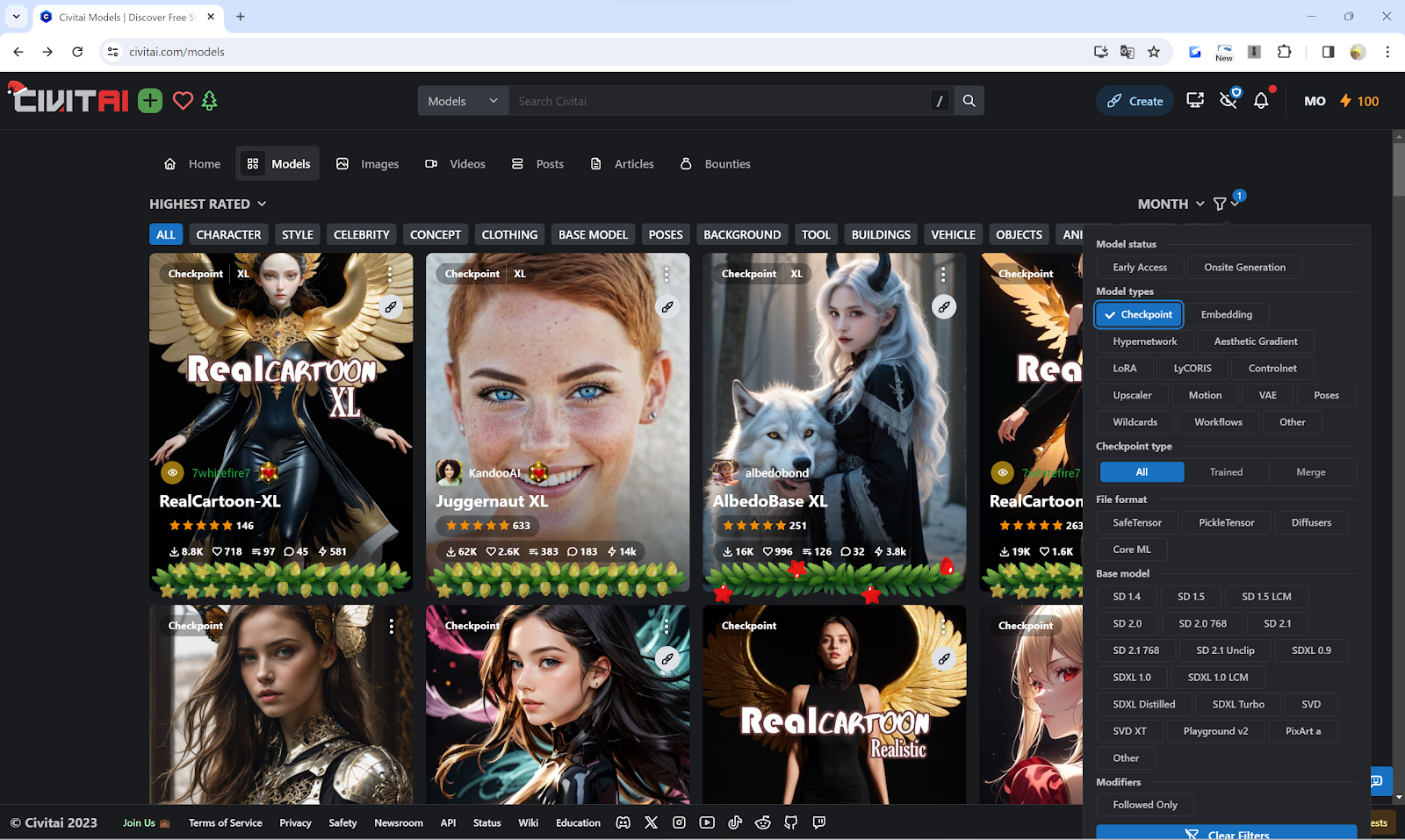1405x840 pixels.
Task: Filter by the CHARACTER category tag
Action: point(228,234)
